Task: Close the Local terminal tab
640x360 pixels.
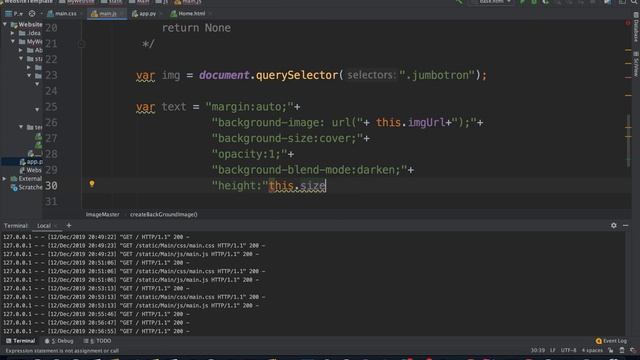Action: [56, 226]
